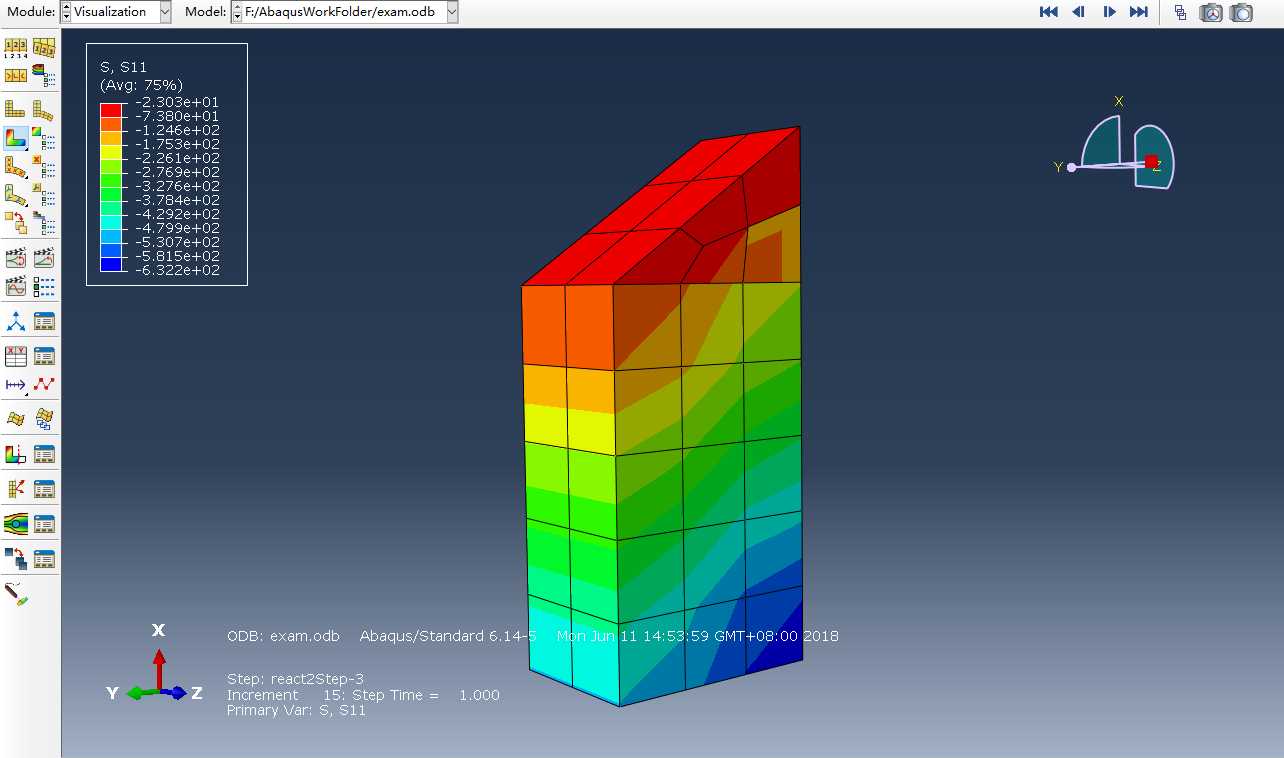Open the manager beside the blue squares icon
Image resolution: width=1284 pixels, height=758 pixels.
tap(44, 557)
